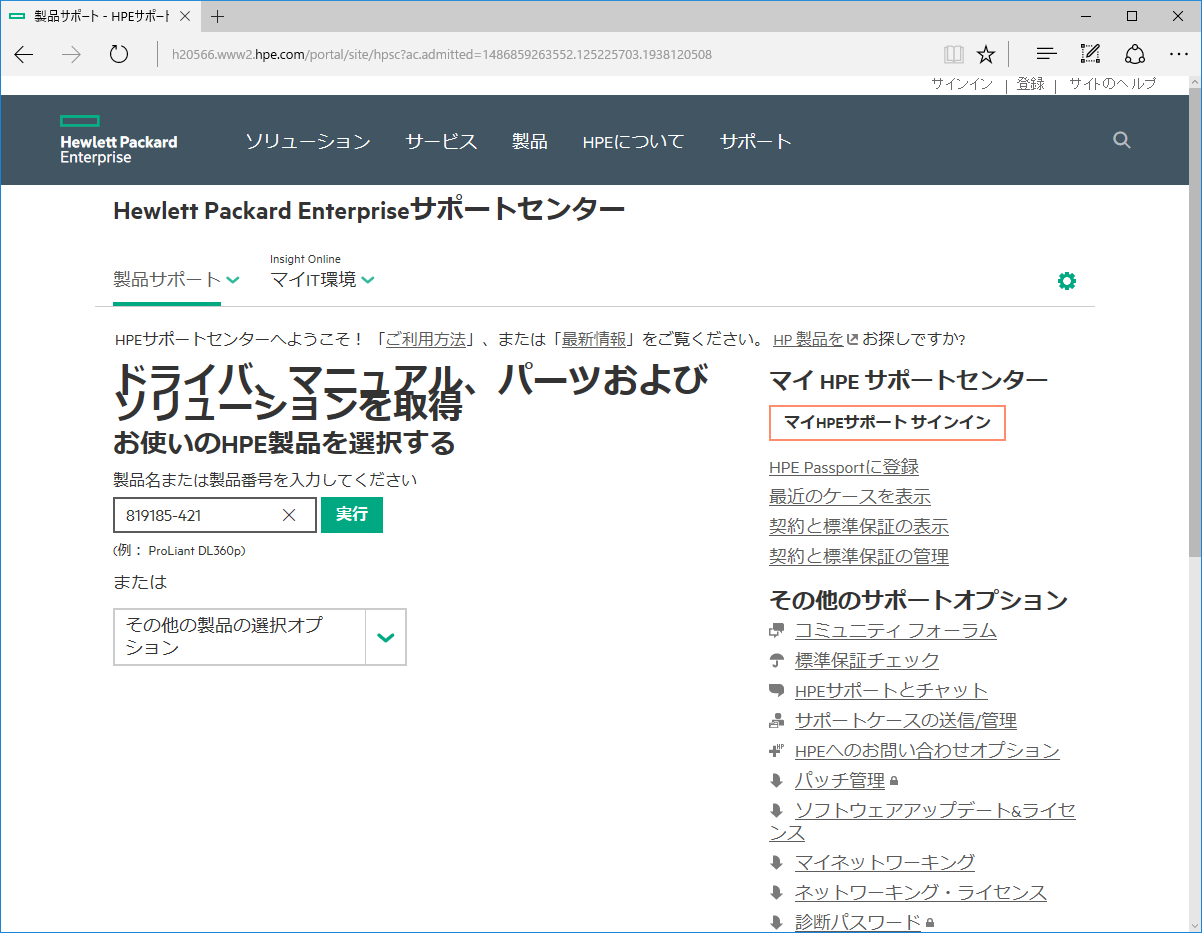Viewport: 1202px width, 933px height.
Task: Open the 製品 menu
Action: coord(530,142)
